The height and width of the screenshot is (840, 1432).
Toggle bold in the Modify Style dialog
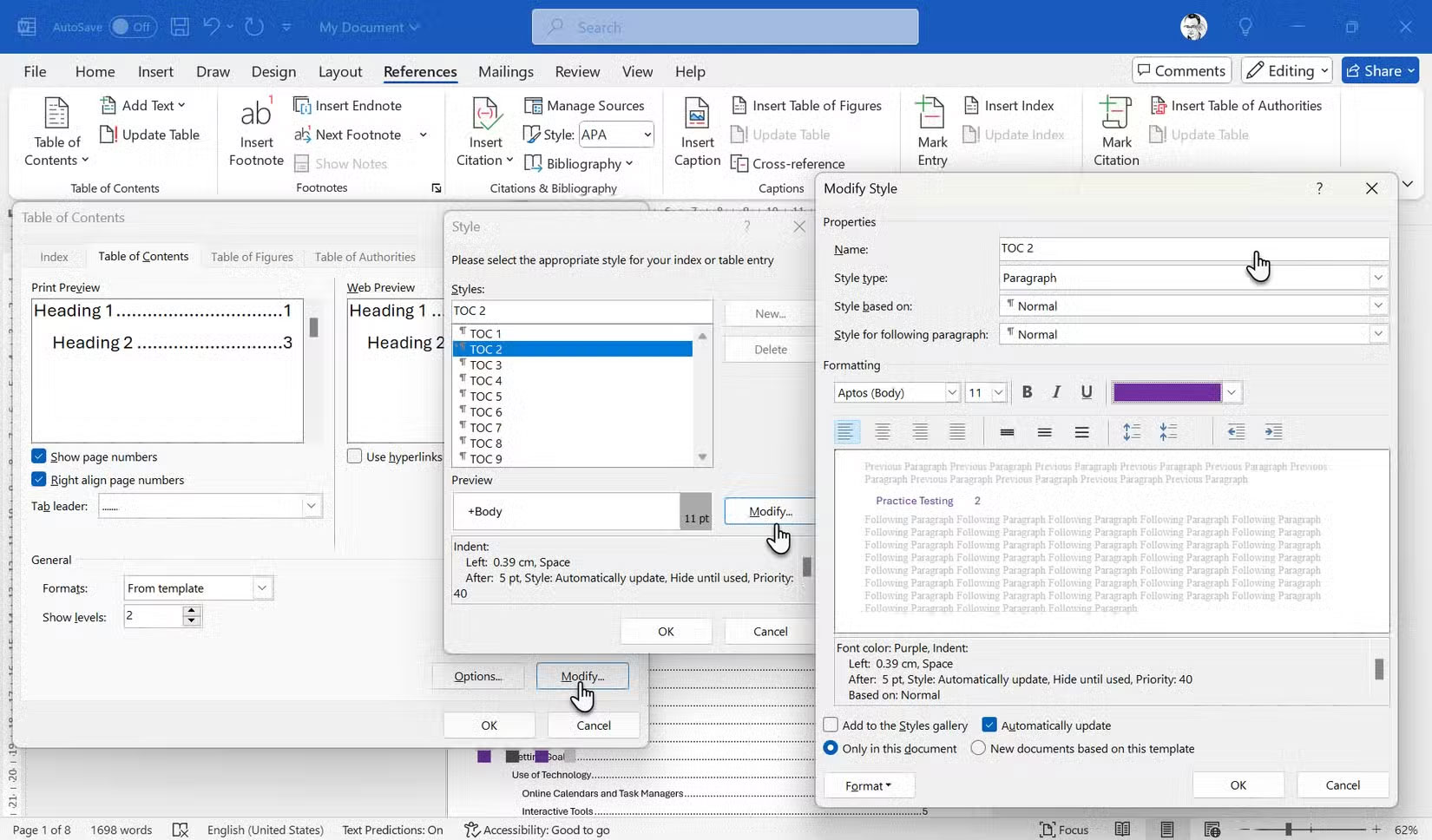pos(1027,392)
